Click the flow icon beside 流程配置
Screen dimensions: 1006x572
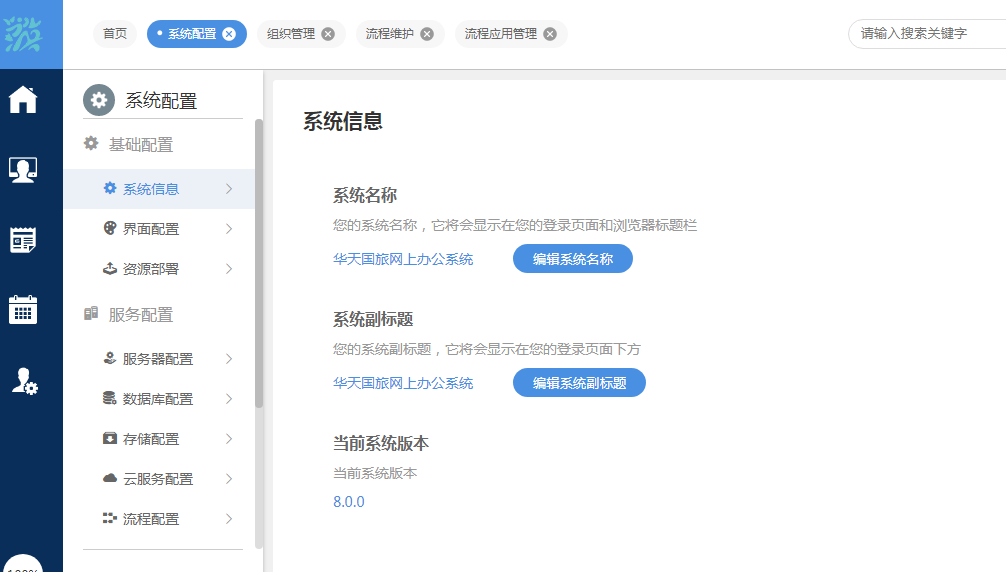110,518
